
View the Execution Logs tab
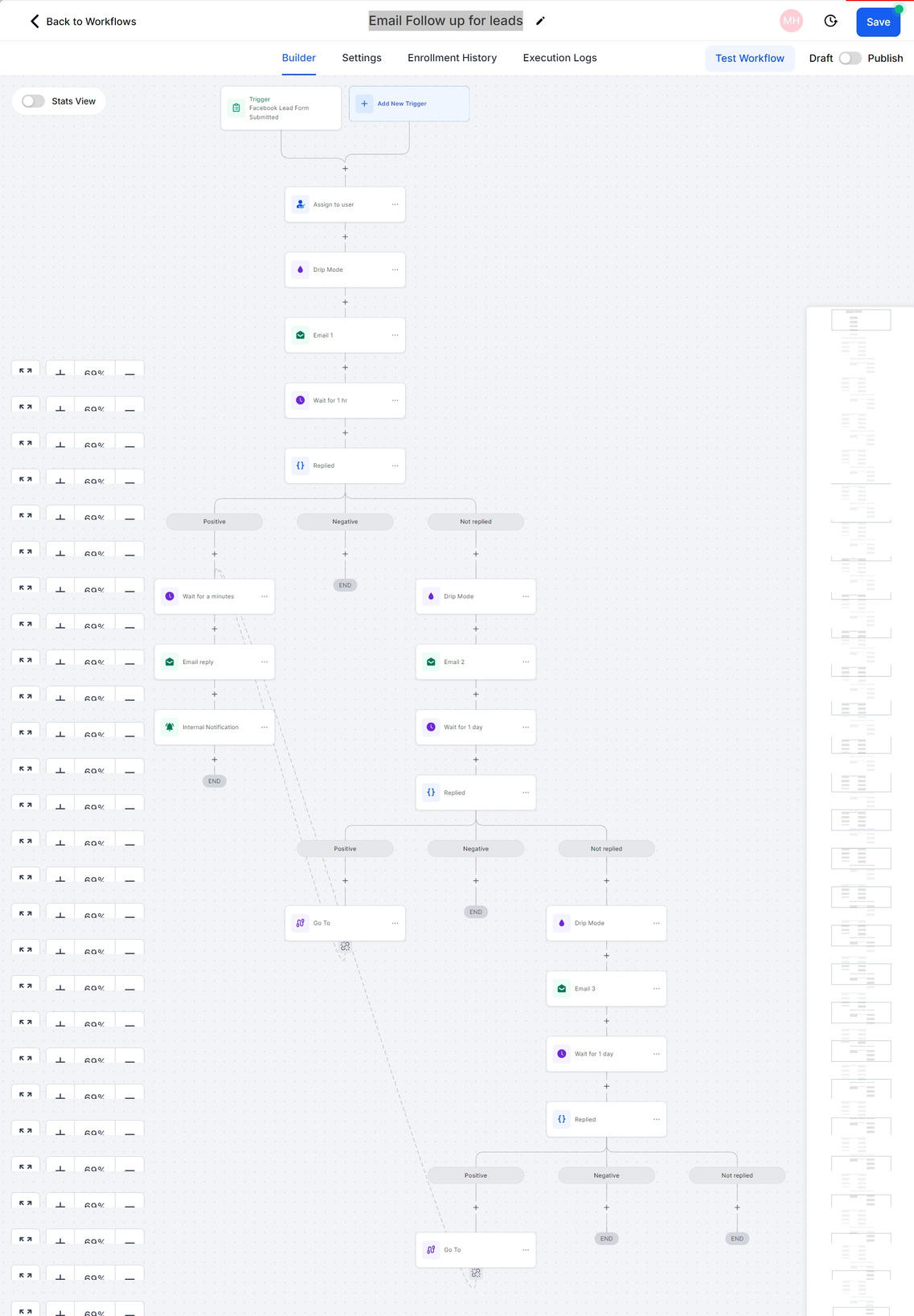point(559,58)
